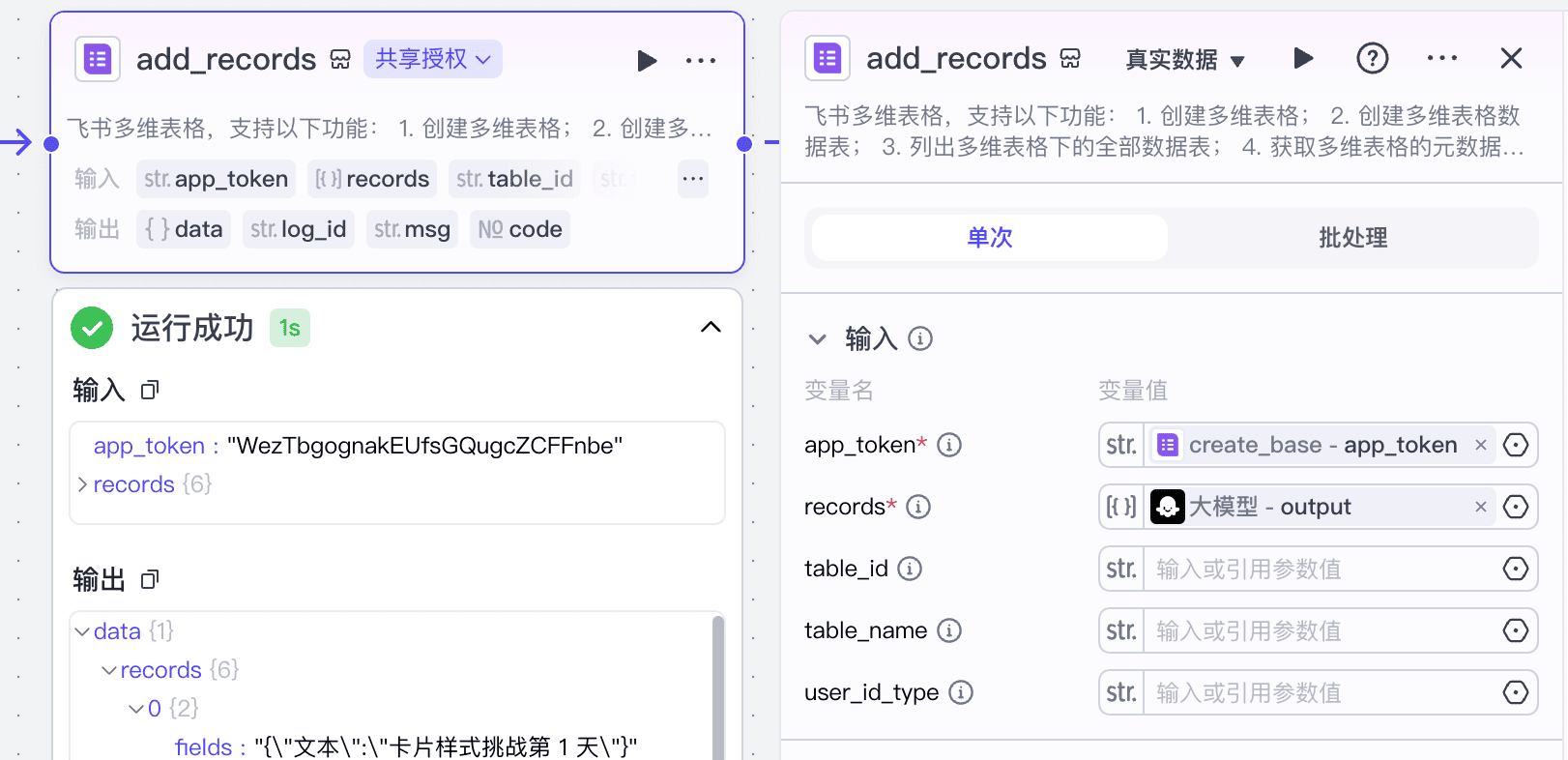Open more options on add_records canvas node
Screen dimensions: 1568x760
tap(701, 61)
